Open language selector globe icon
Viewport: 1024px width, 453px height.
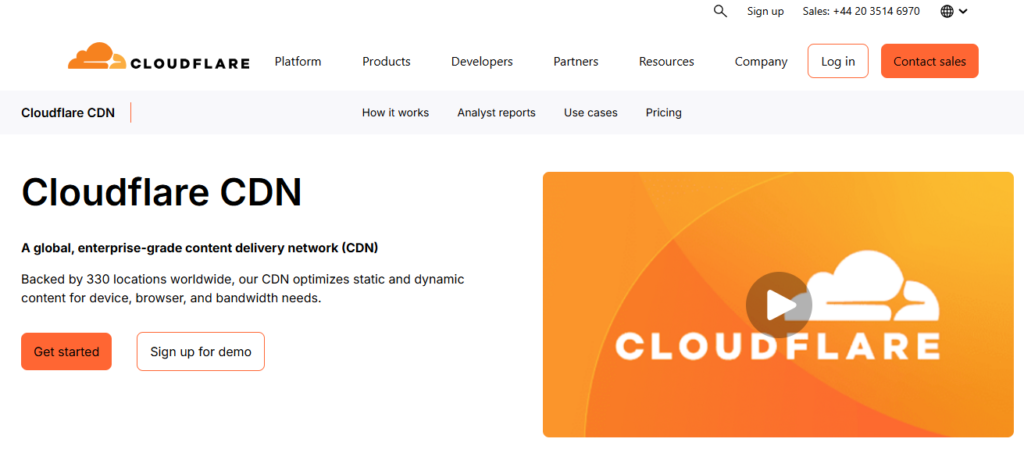coord(947,11)
